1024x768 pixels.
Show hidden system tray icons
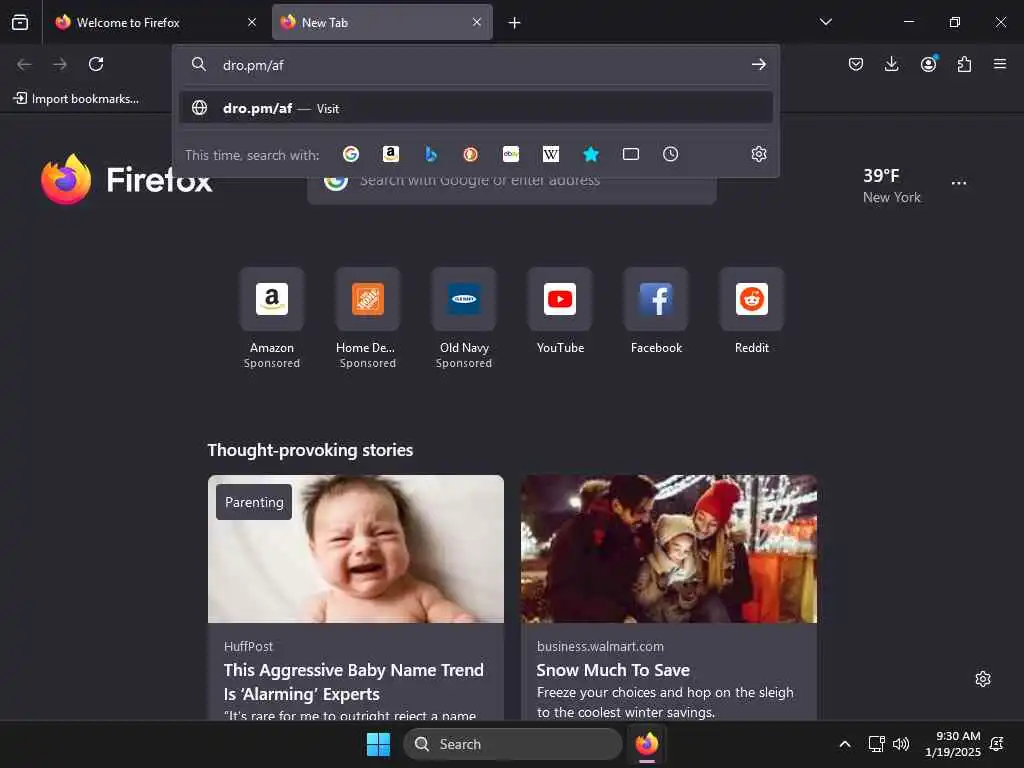(x=844, y=744)
